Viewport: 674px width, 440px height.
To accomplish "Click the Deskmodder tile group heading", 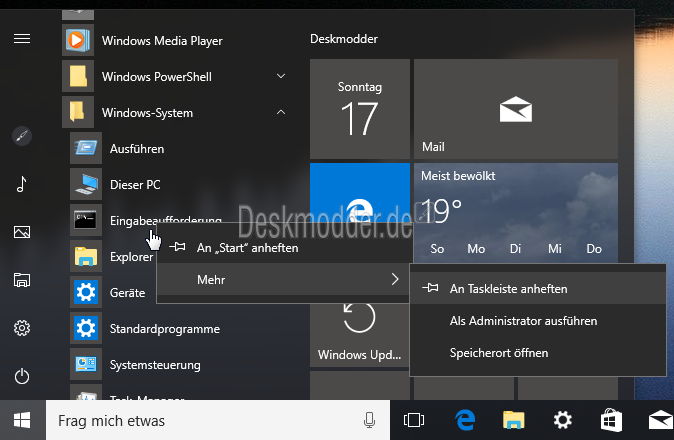I will (344, 39).
